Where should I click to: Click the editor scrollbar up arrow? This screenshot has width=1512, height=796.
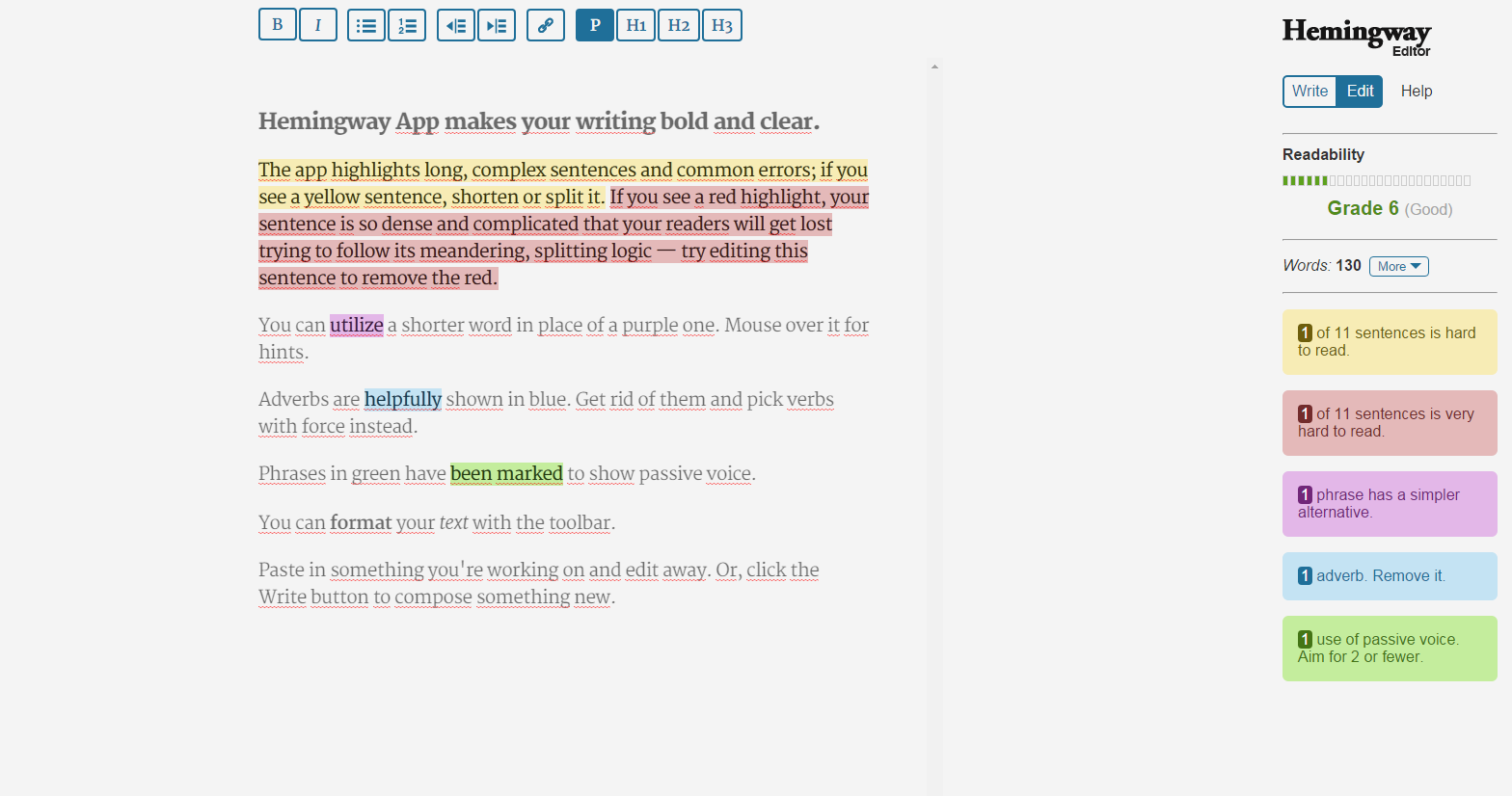click(x=934, y=66)
